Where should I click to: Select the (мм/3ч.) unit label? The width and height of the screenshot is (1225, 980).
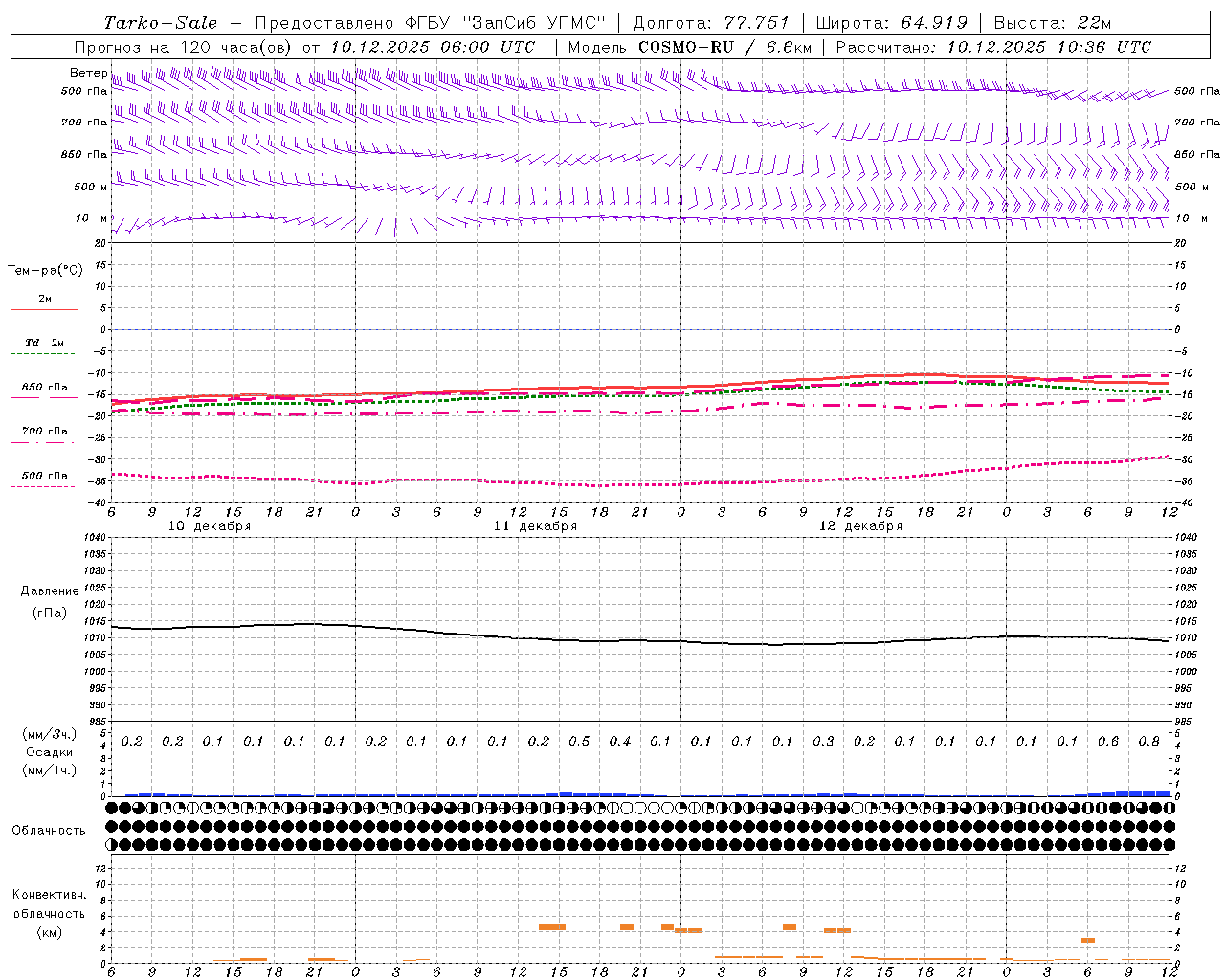click(50, 734)
